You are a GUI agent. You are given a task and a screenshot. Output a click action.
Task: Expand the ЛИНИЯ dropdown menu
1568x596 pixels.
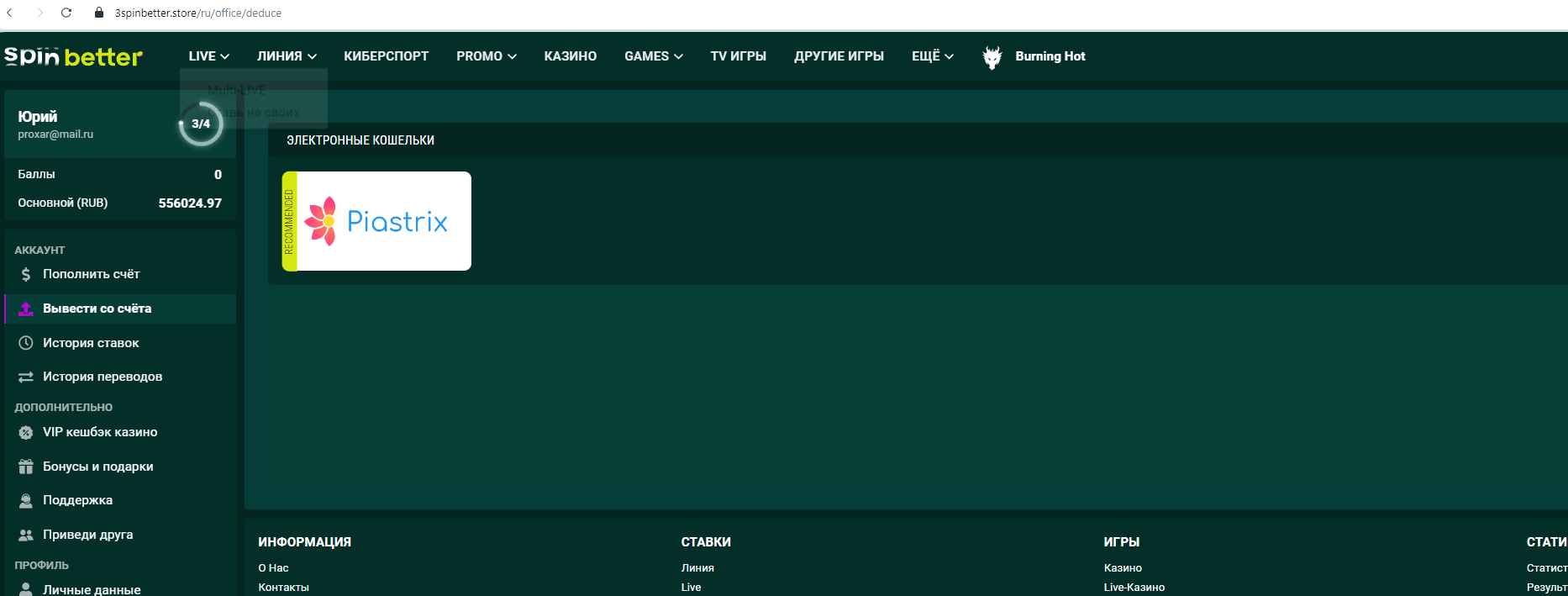287,56
